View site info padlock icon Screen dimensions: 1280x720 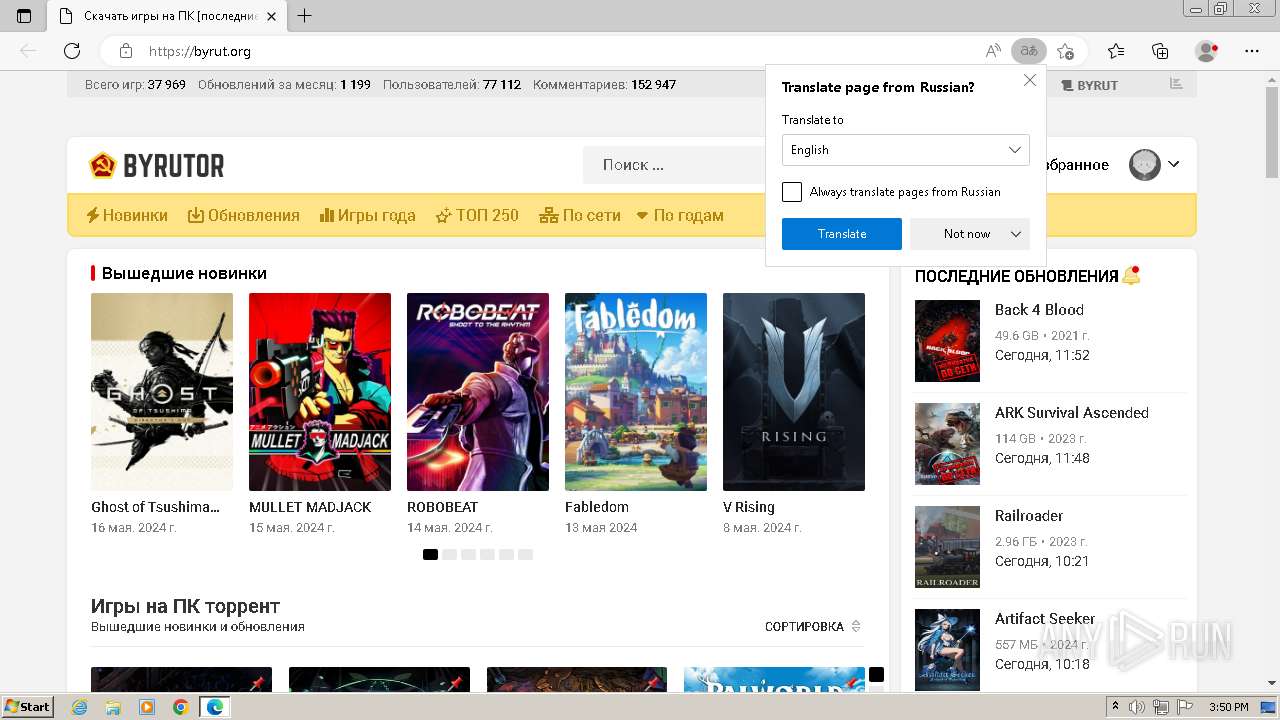(x=126, y=51)
